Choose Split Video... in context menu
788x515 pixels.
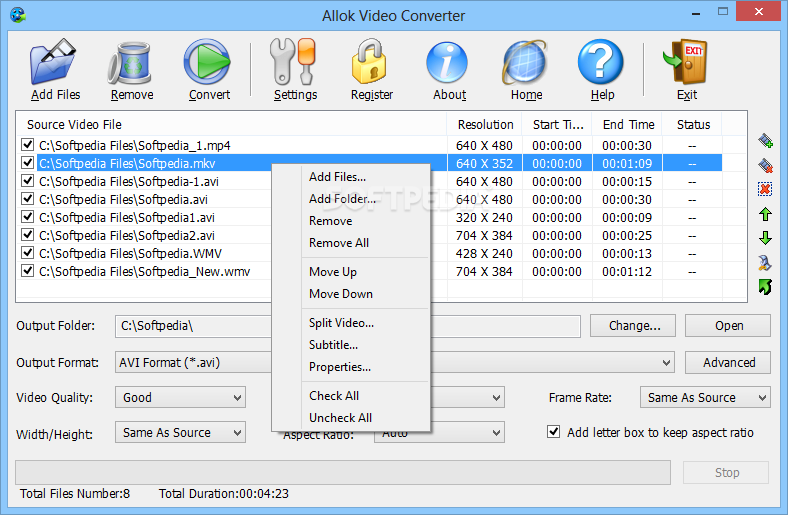click(341, 323)
